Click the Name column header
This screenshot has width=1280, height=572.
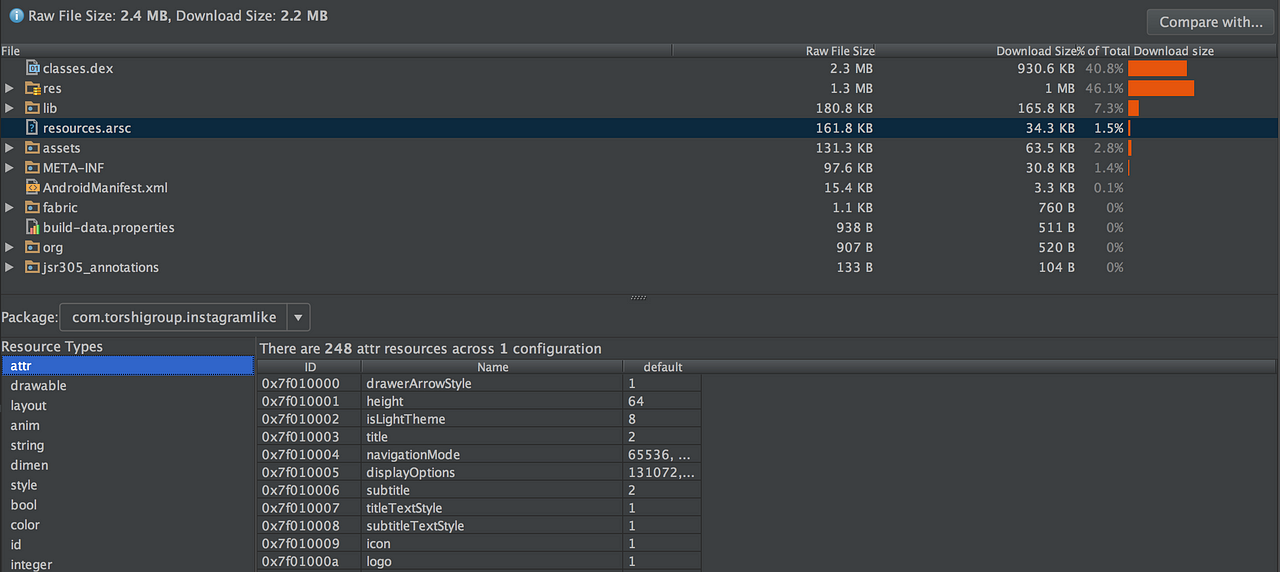coord(493,367)
